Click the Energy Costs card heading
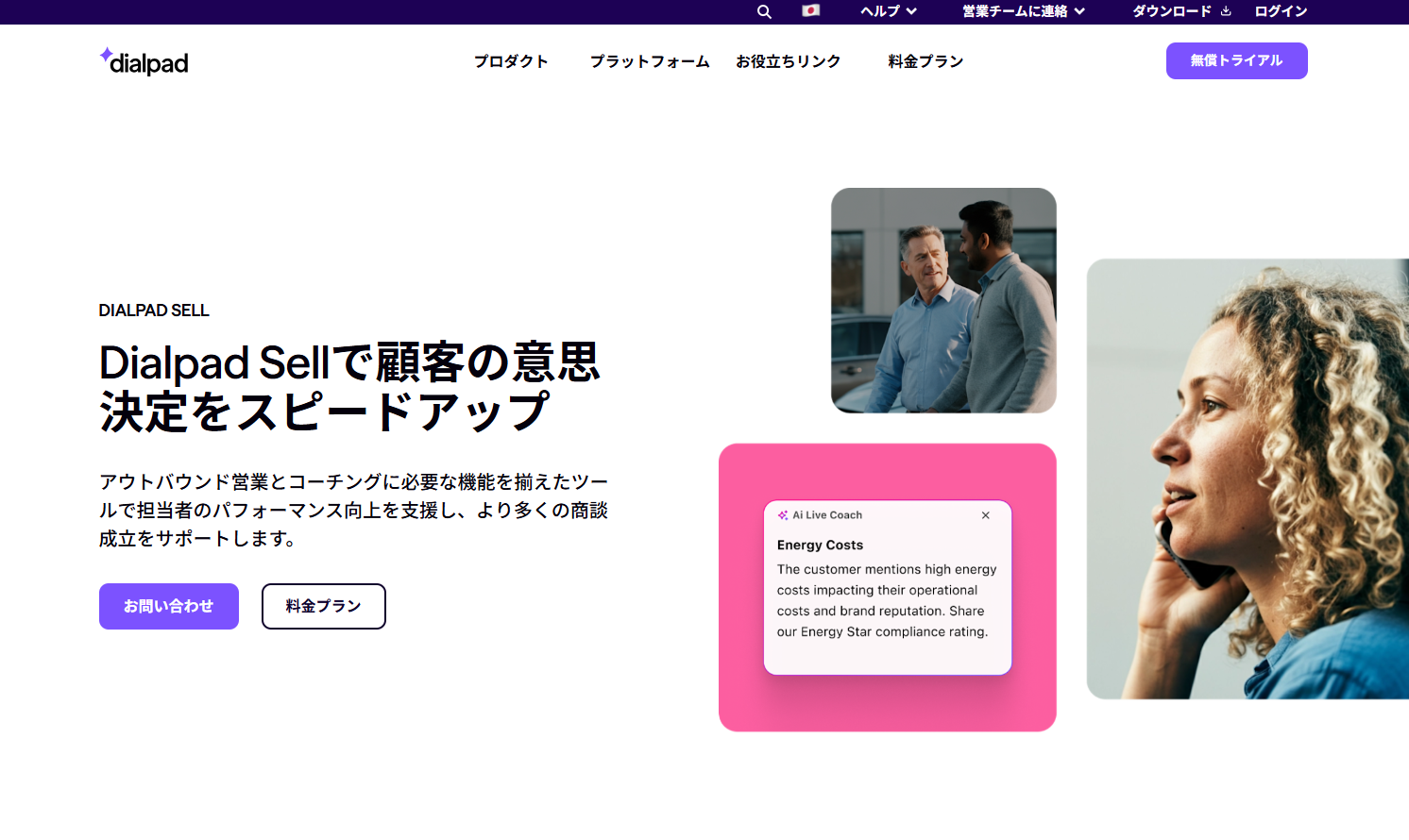This screenshot has height=840, width=1409. (820, 545)
